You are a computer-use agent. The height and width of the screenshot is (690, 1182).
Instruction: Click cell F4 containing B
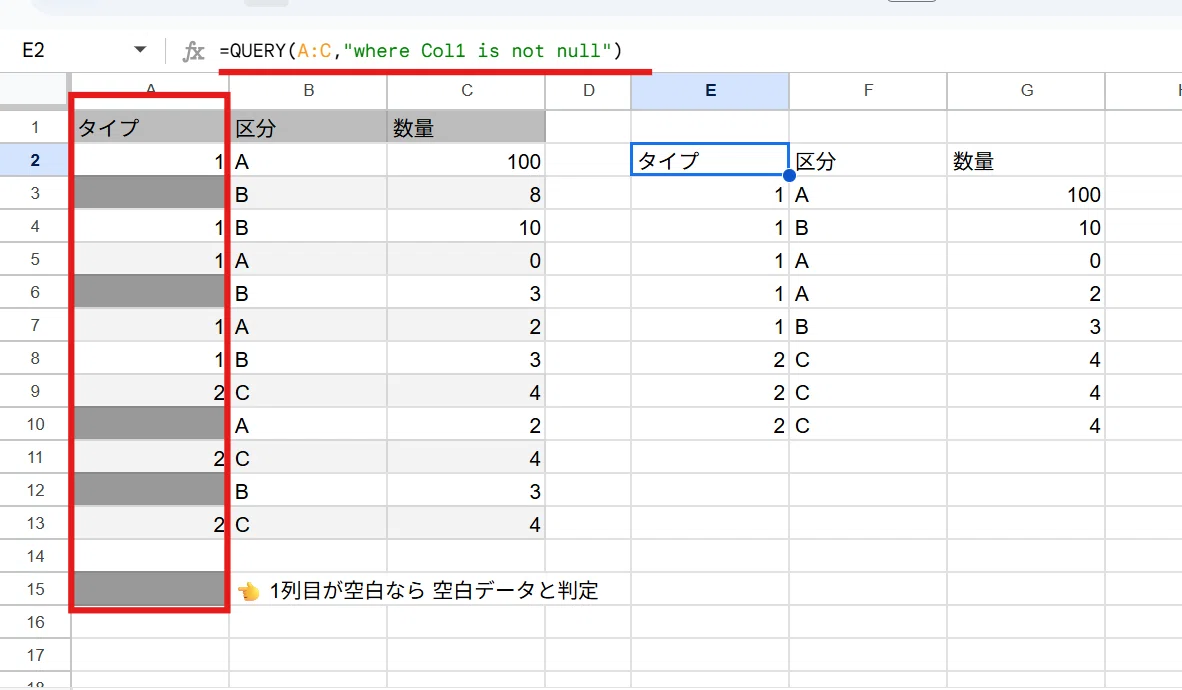pyautogui.click(x=868, y=227)
